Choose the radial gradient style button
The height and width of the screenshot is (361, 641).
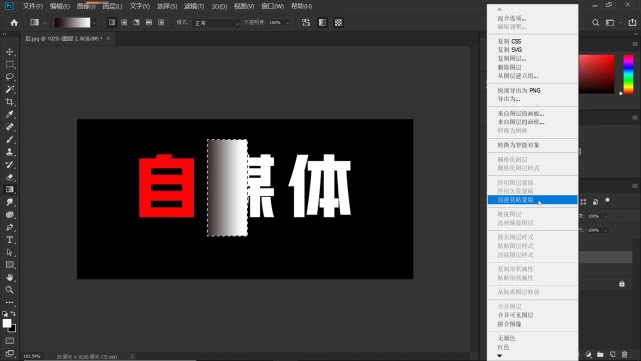124,22
